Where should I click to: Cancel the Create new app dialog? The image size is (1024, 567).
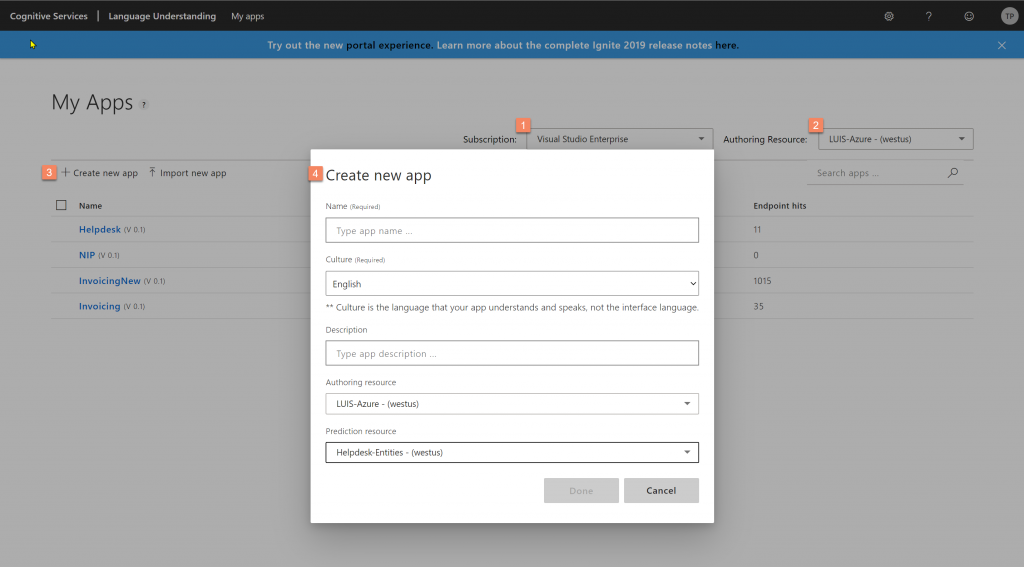661,491
